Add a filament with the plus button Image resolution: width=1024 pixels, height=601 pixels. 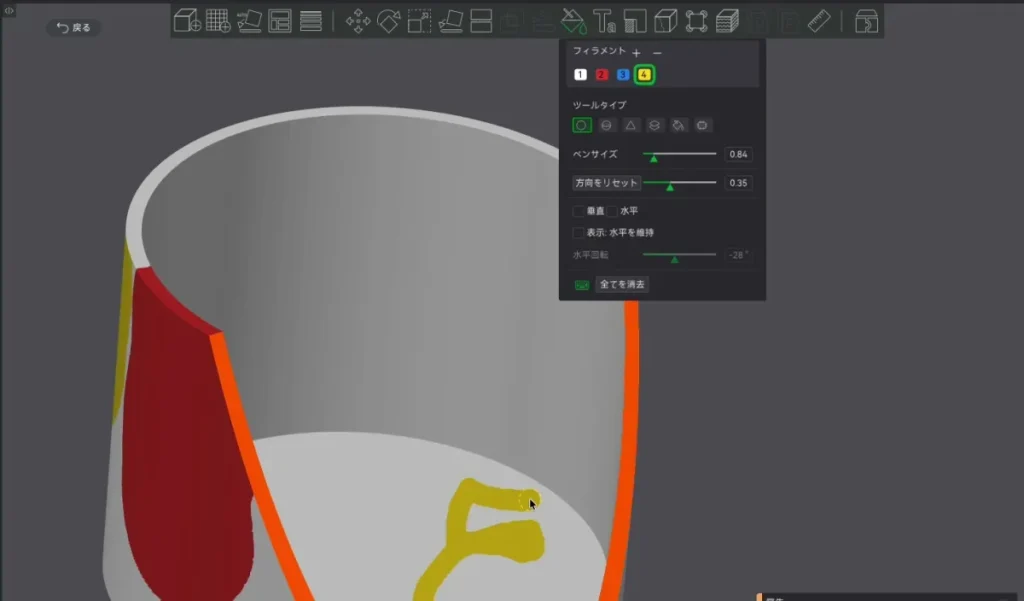[x=636, y=52]
